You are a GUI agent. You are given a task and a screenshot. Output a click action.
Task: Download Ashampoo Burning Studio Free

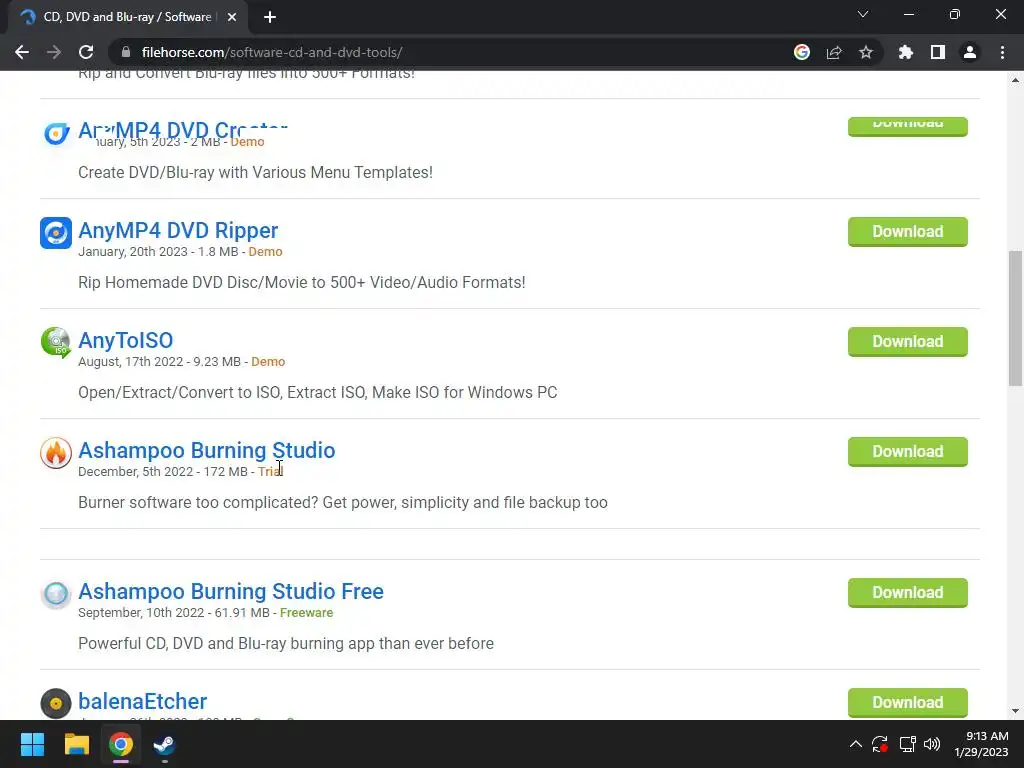908,593
